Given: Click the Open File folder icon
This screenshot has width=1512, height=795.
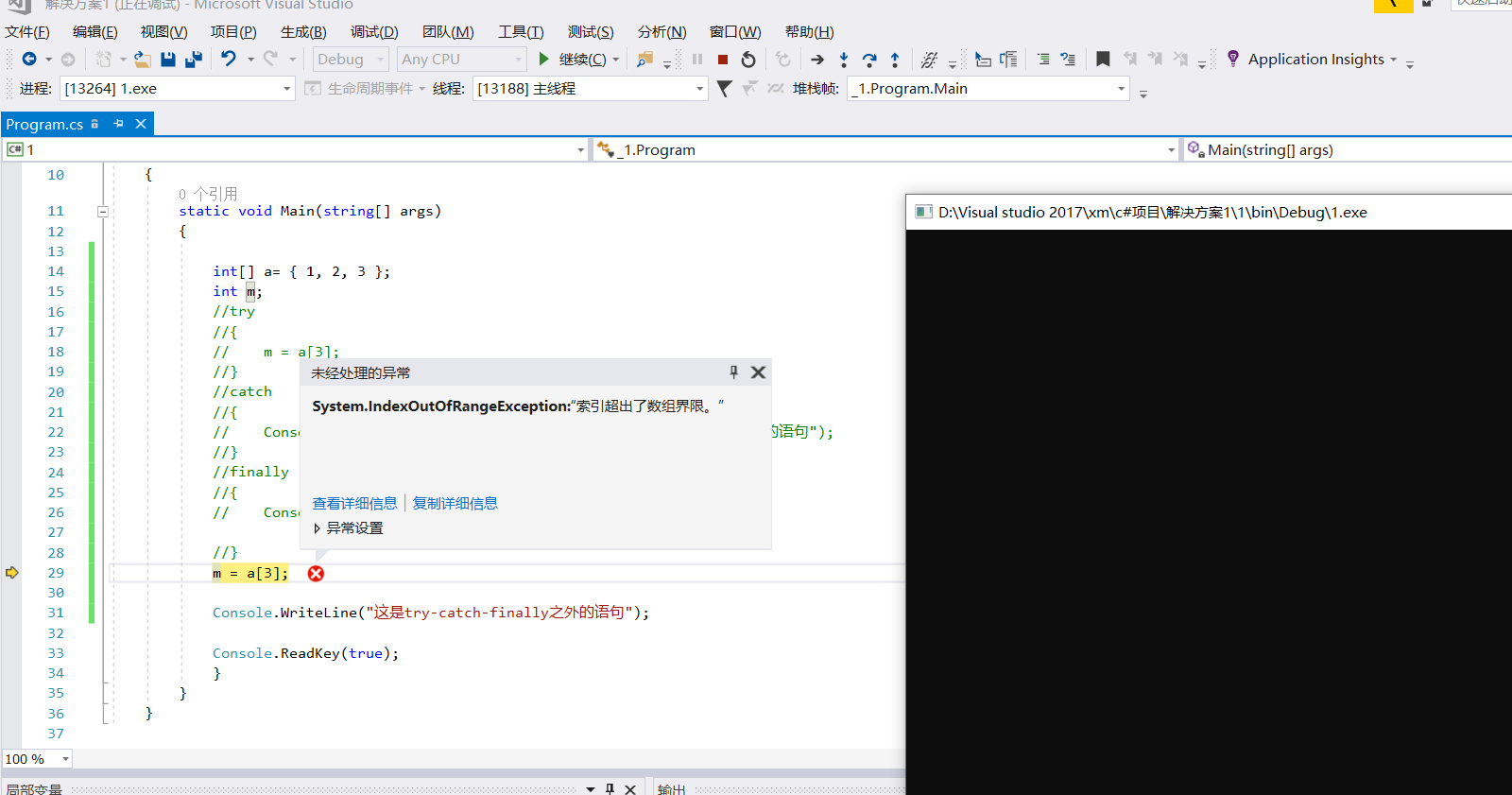Looking at the screenshot, I should pos(142,60).
